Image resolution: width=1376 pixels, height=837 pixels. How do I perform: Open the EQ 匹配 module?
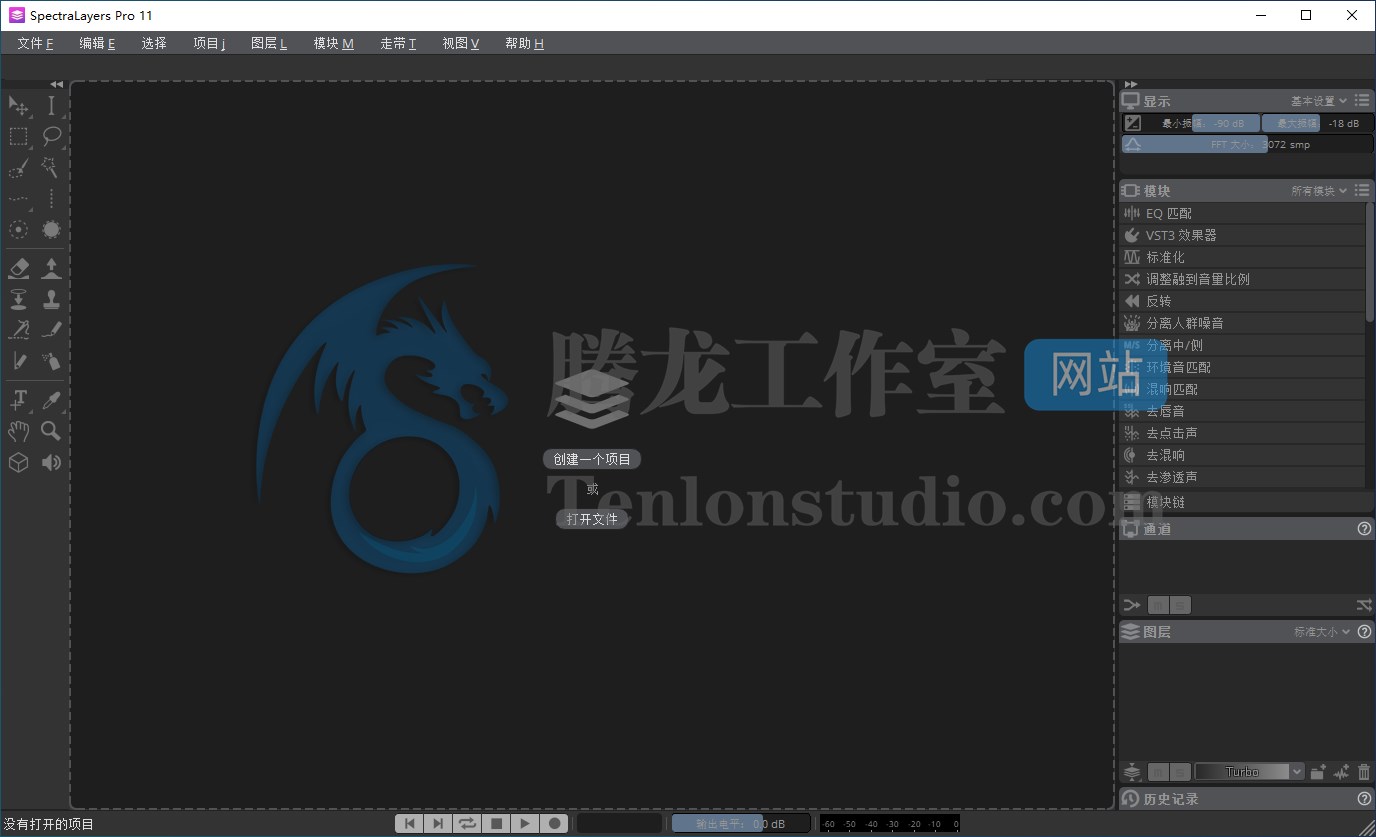(x=1242, y=213)
